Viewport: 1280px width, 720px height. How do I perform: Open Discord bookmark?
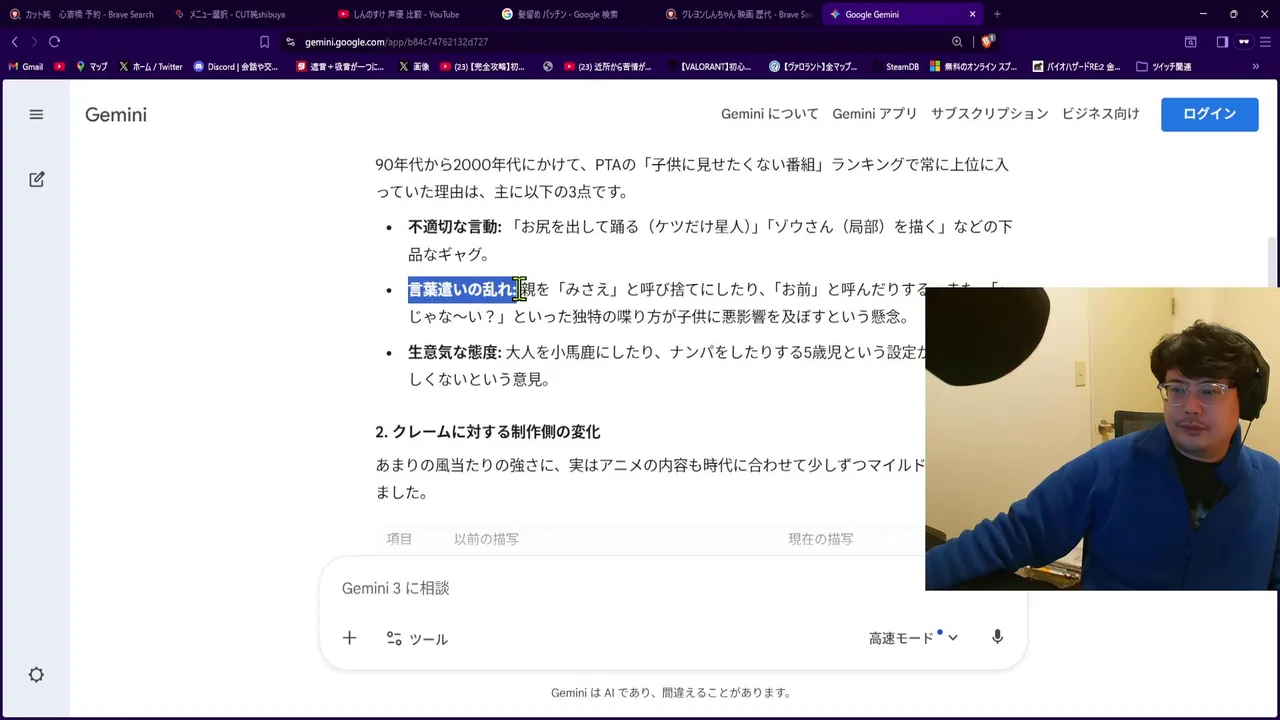(236, 67)
